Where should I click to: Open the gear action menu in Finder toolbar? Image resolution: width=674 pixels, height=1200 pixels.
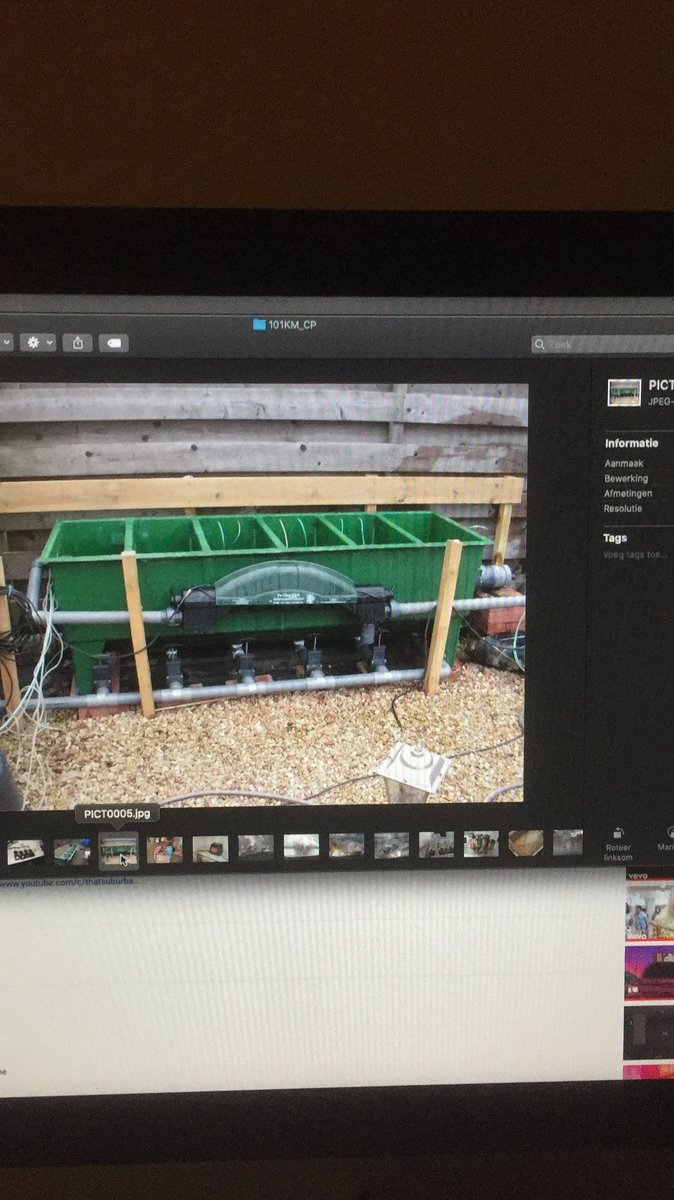[37, 343]
